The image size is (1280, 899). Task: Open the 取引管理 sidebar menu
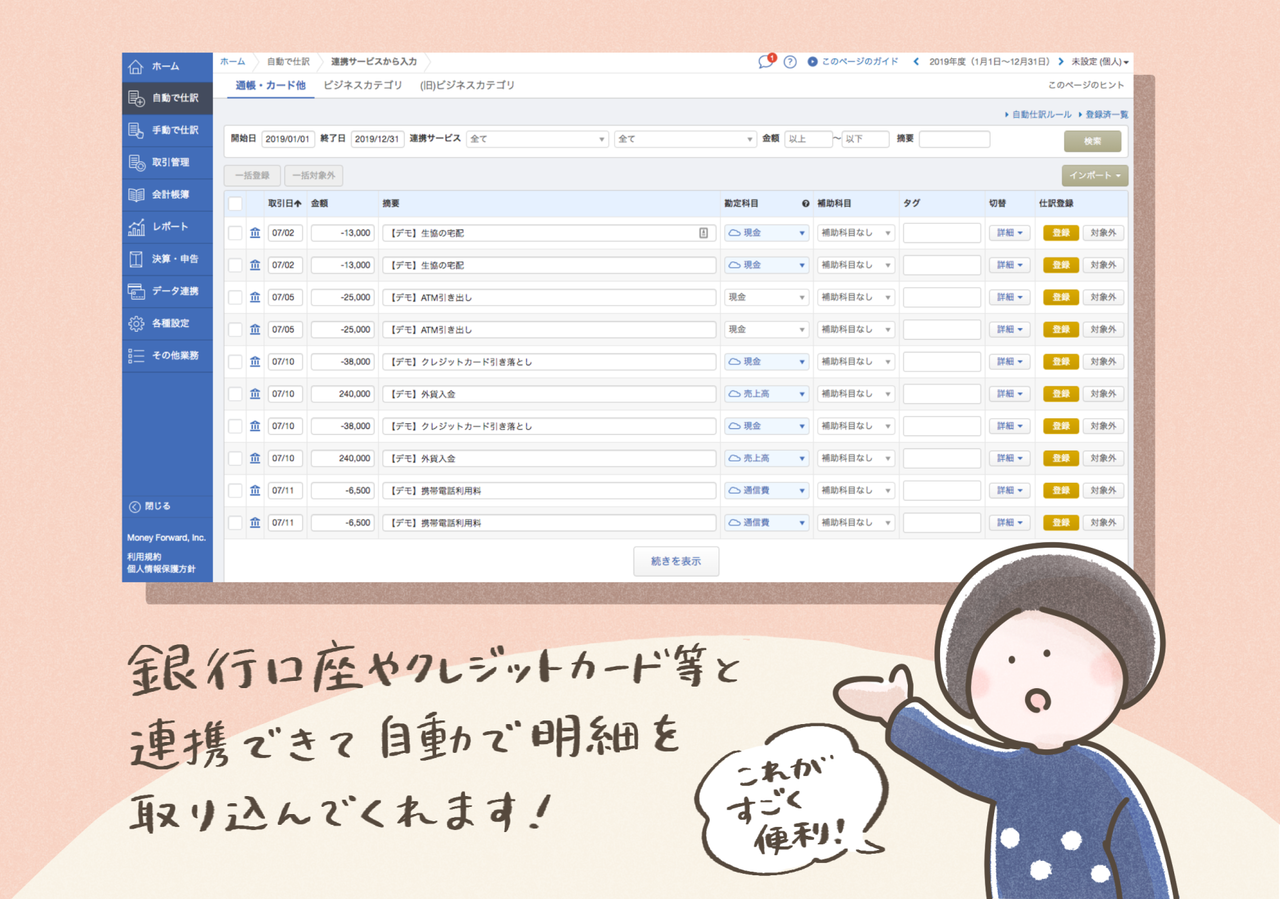[167, 162]
